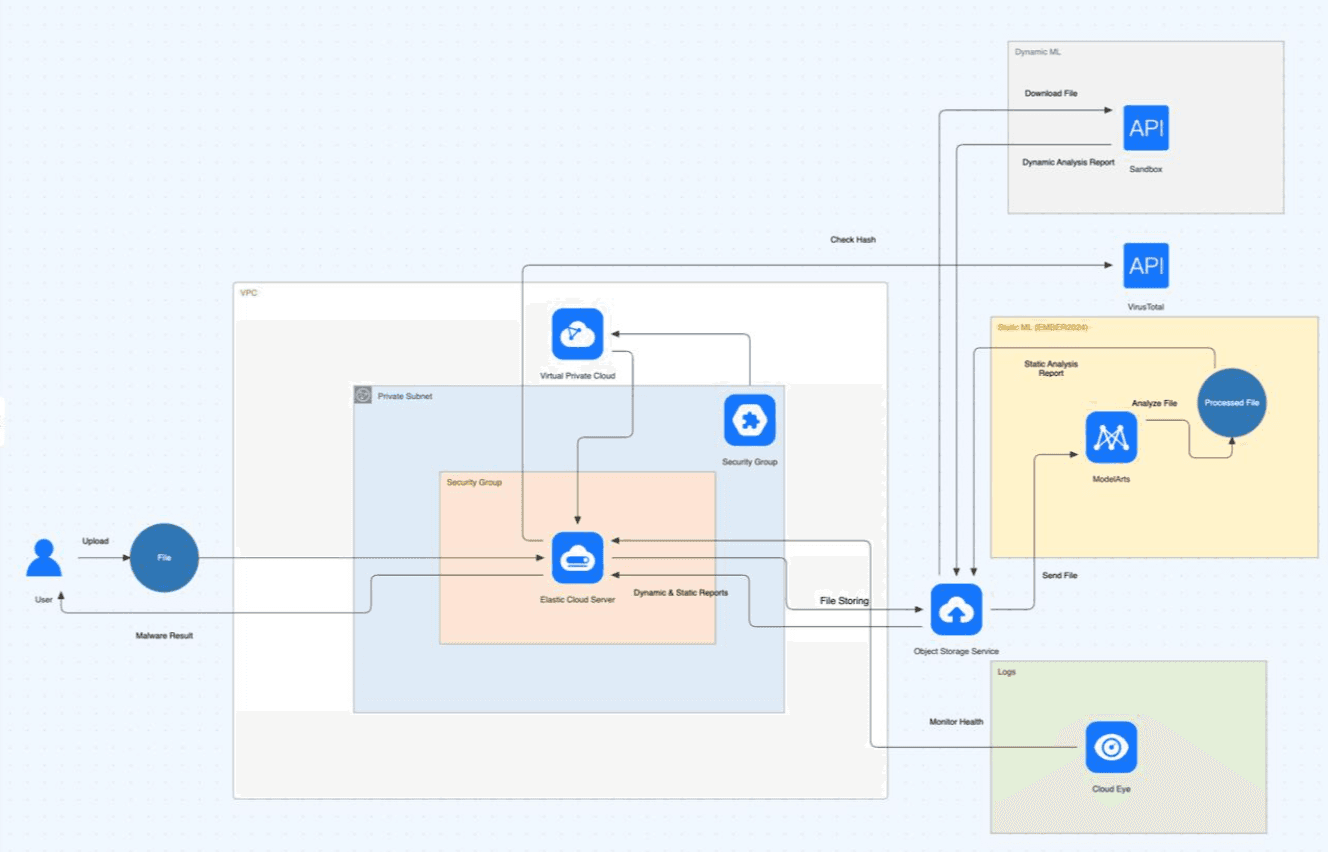Select the Object Storage Service caption
This screenshot has height=852, width=1328.
pos(956,651)
